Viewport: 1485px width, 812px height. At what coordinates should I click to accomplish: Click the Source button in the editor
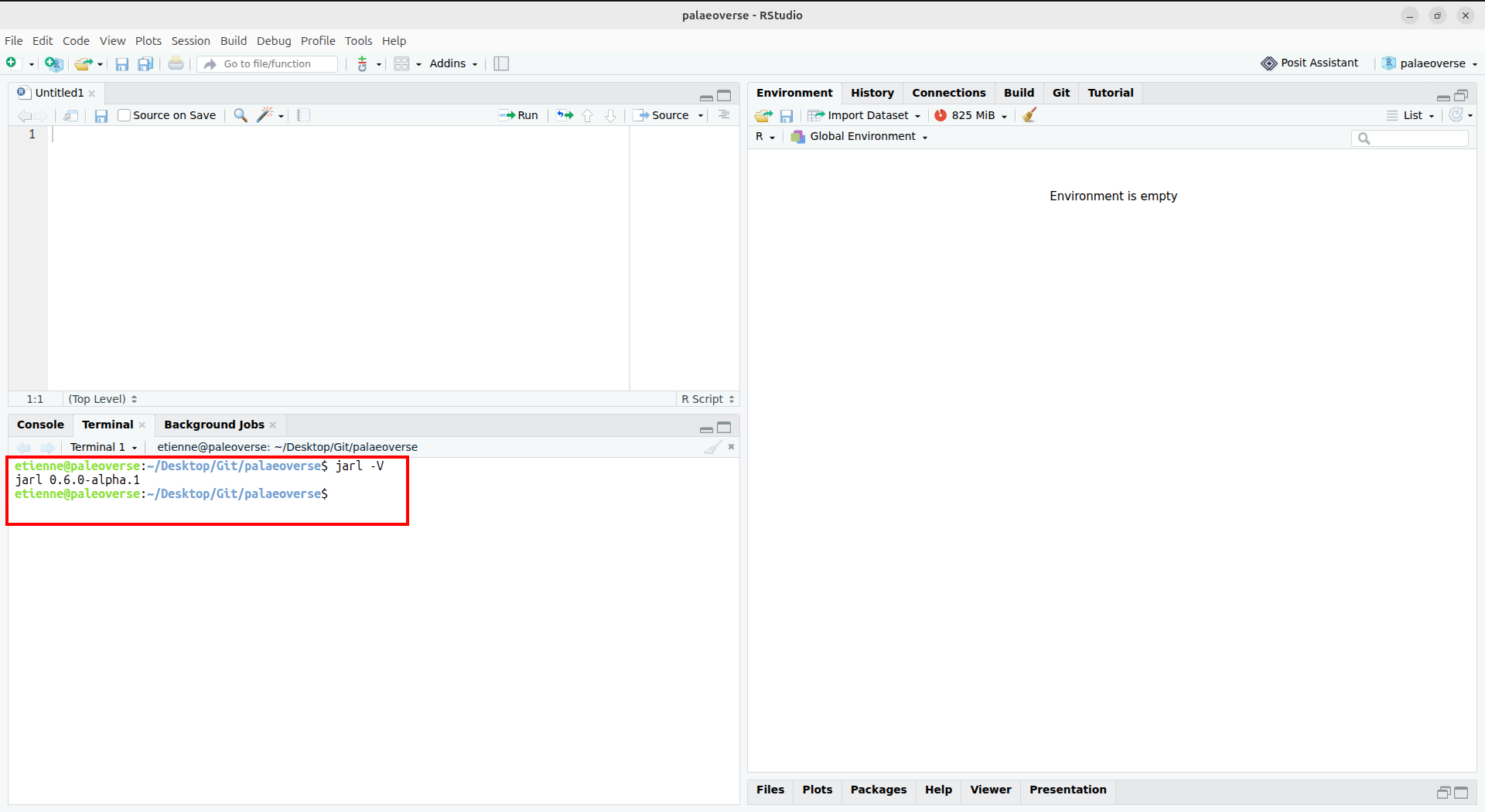[x=662, y=115]
